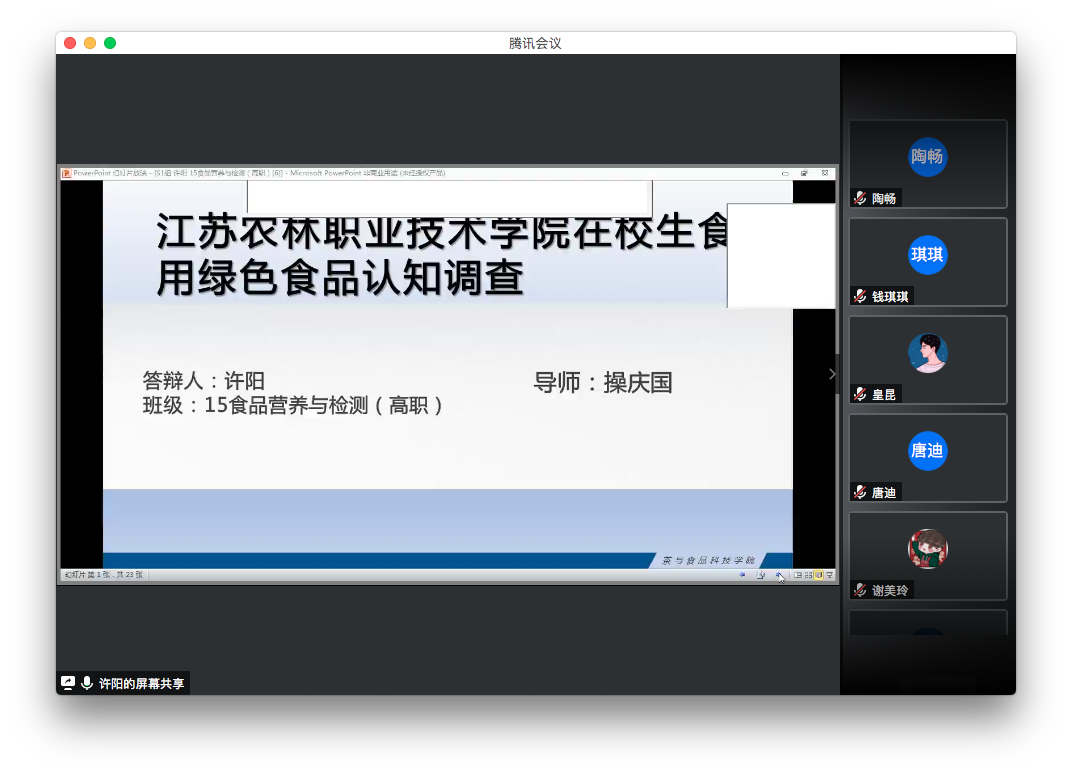
Task: Click the 琪琪 blue avatar circle
Action: click(x=927, y=254)
